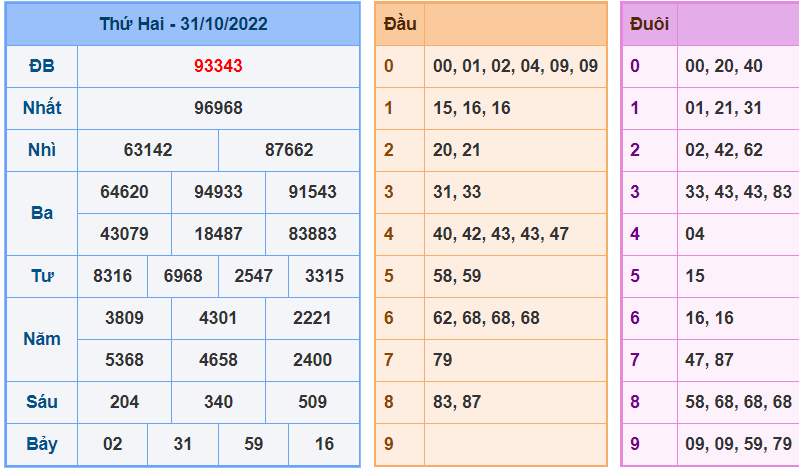Click the Năm prize number 4301
Screen dimensions: 799x468
218,318
